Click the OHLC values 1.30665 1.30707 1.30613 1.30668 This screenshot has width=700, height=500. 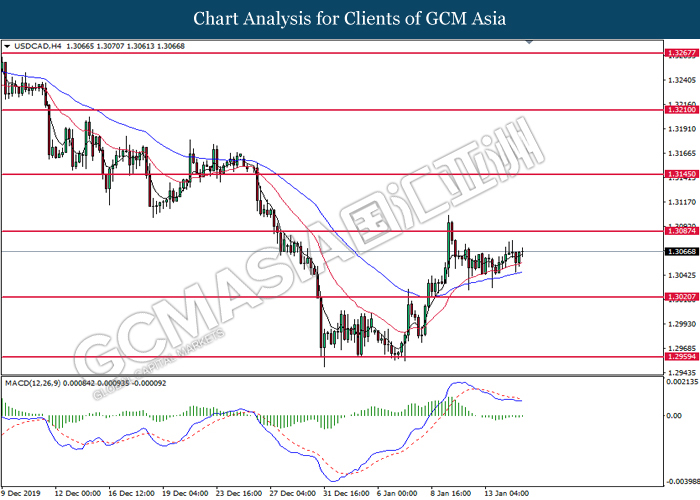tap(125, 46)
